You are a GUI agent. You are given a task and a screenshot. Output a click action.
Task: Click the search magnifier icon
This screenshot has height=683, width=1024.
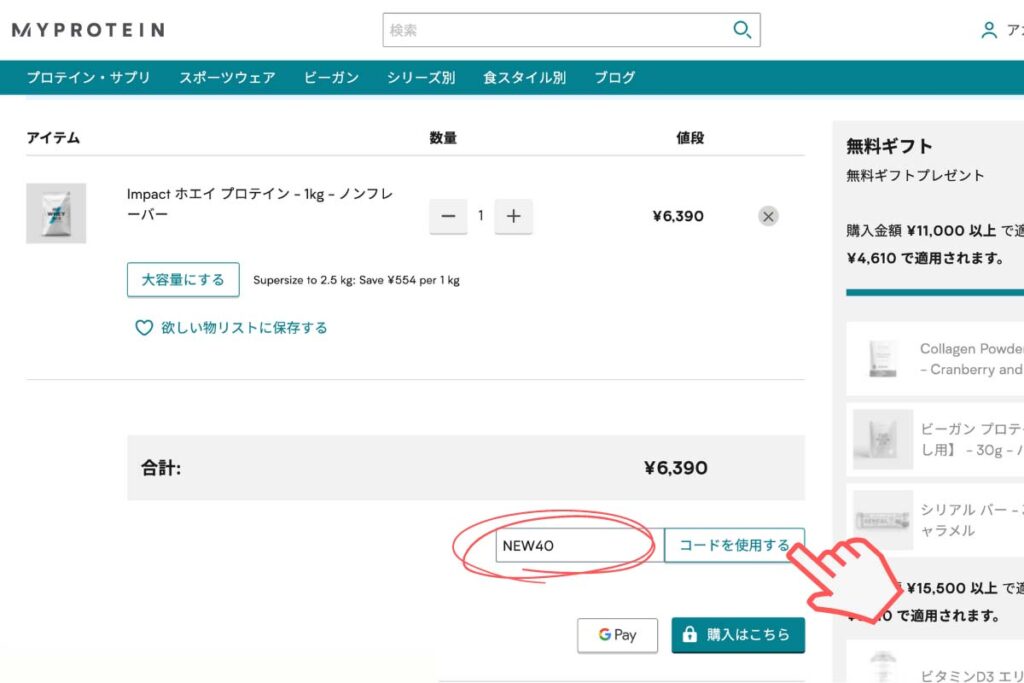click(742, 29)
